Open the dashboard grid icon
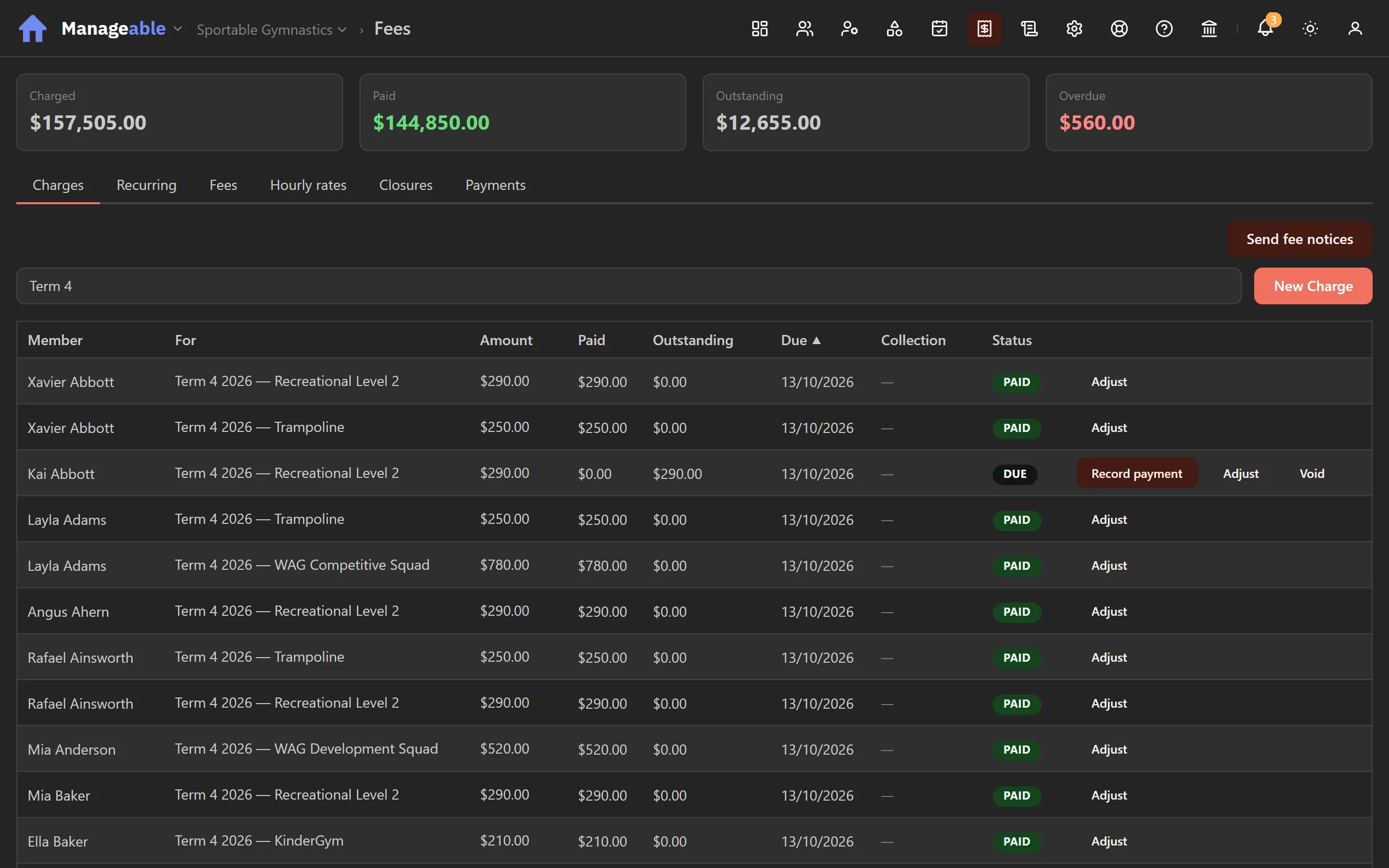 [759, 29]
